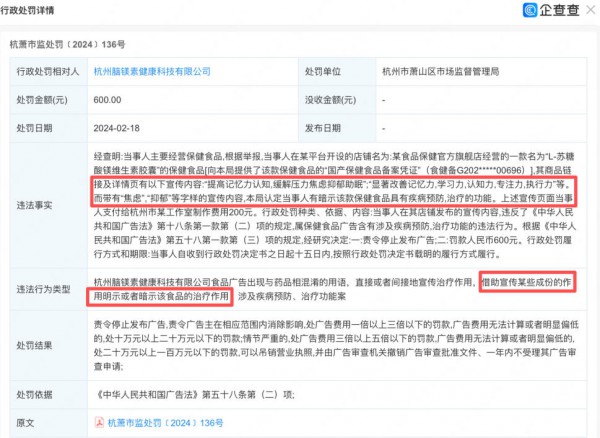Select 杭州市萧山区市场监督管理局 cell

tap(481, 72)
